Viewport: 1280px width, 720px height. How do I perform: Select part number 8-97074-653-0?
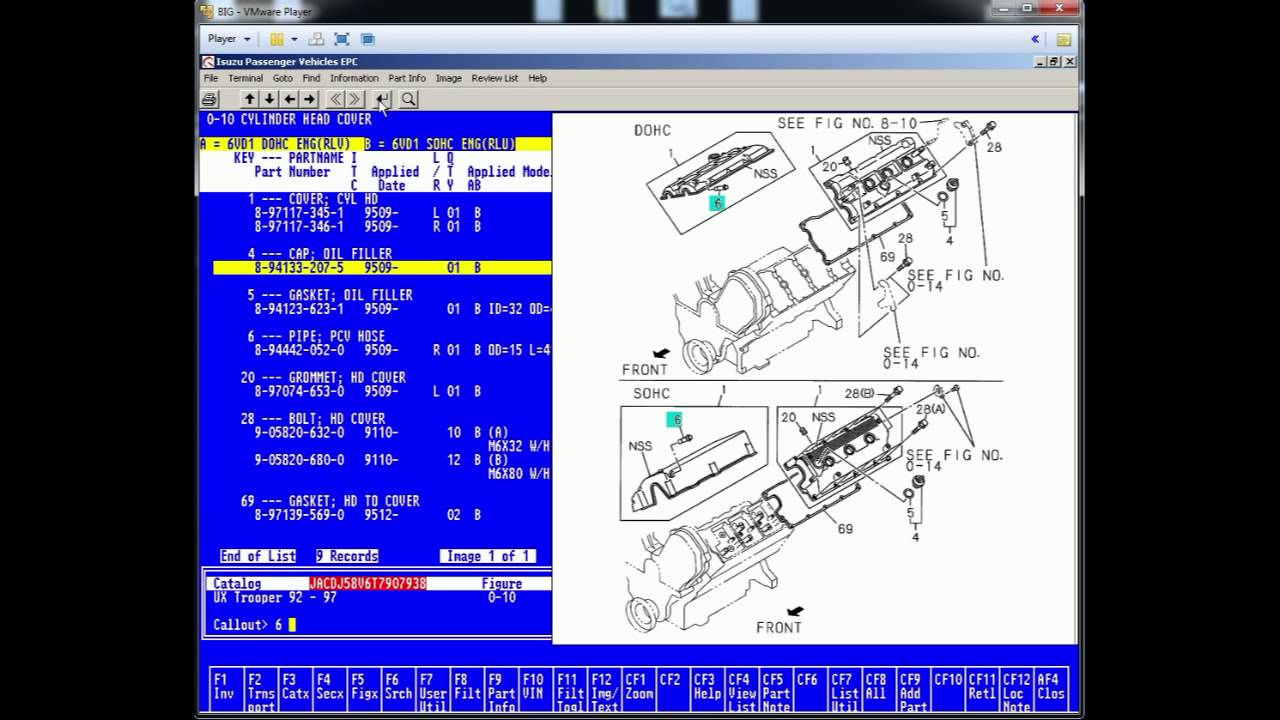[x=299, y=391]
